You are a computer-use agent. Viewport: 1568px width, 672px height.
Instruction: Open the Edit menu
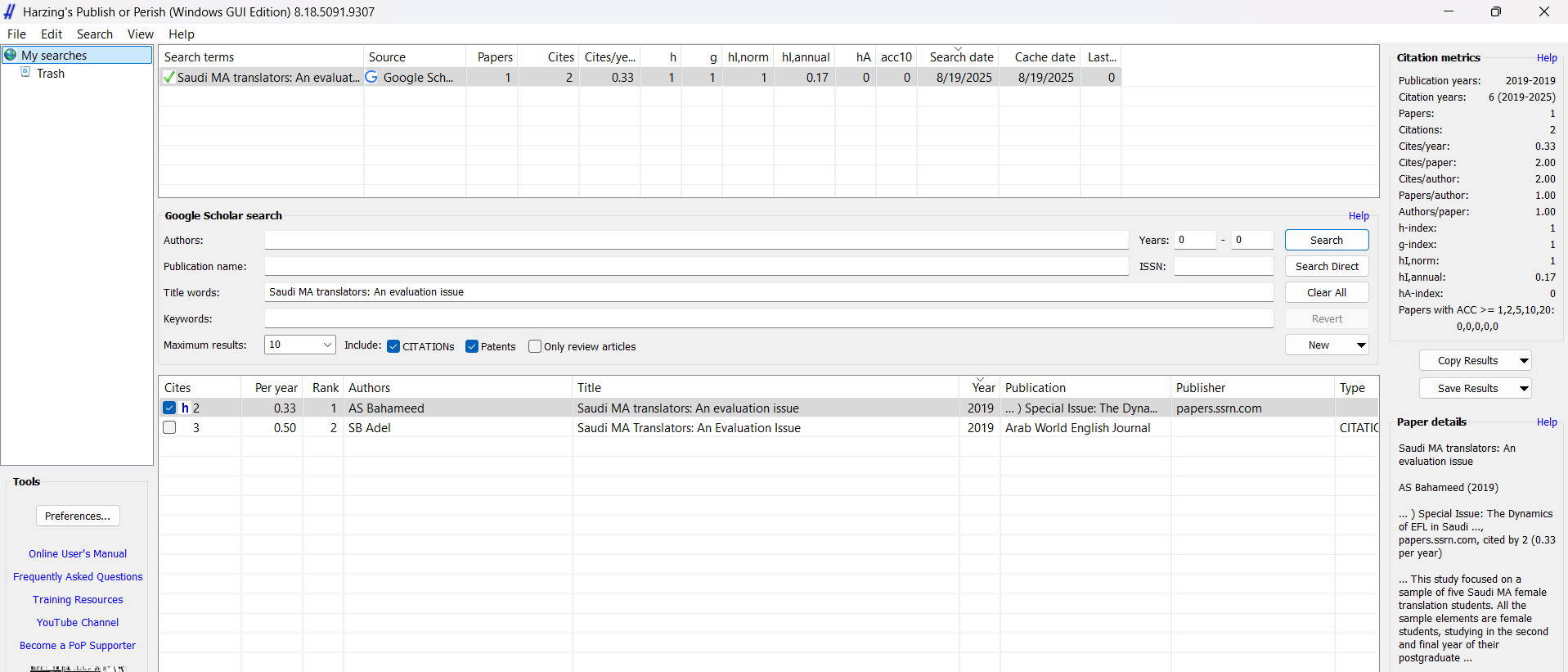[x=52, y=34]
